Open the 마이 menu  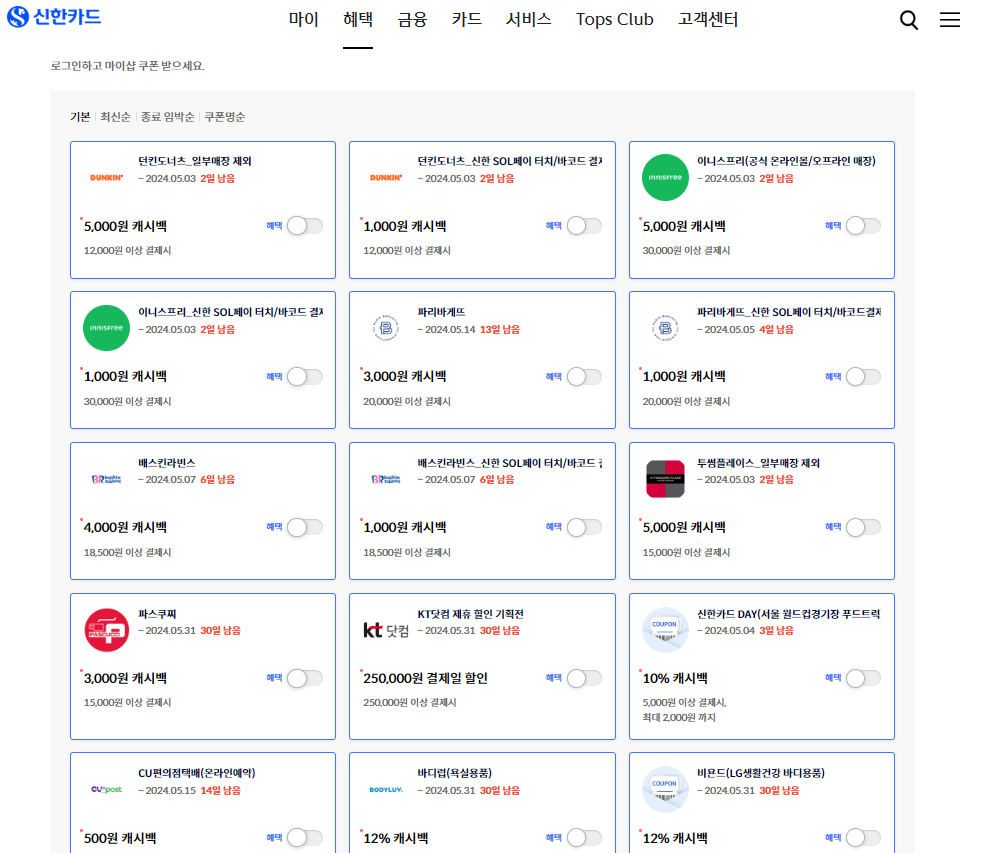(304, 20)
